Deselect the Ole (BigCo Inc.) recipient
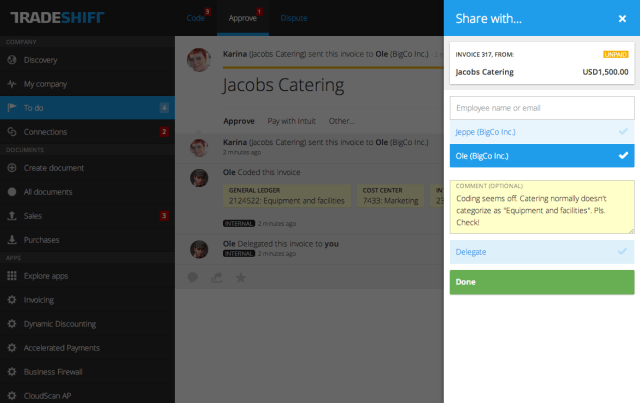The image size is (640, 403). (542, 156)
